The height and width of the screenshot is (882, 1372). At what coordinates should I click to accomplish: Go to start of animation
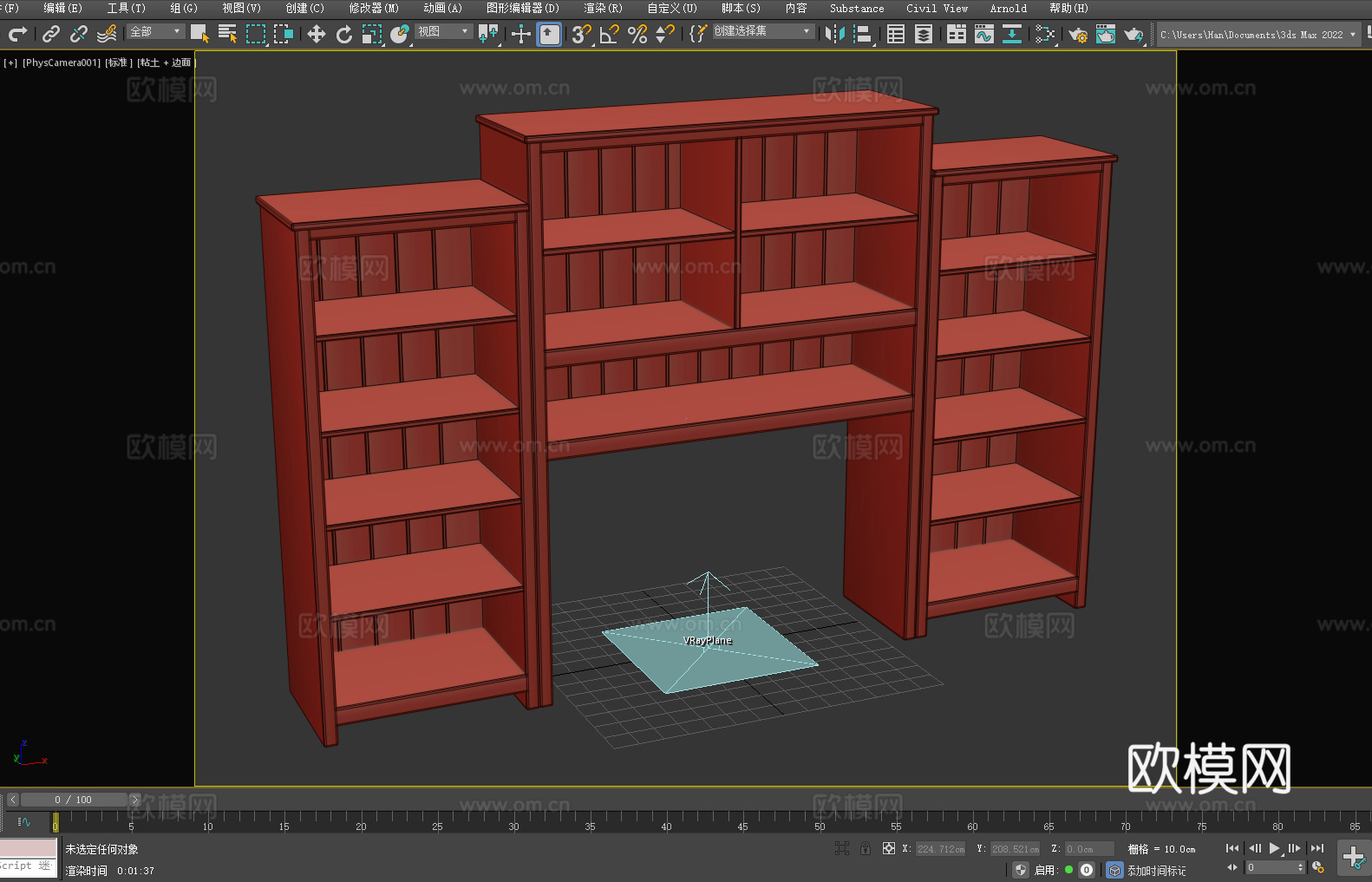1232,848
